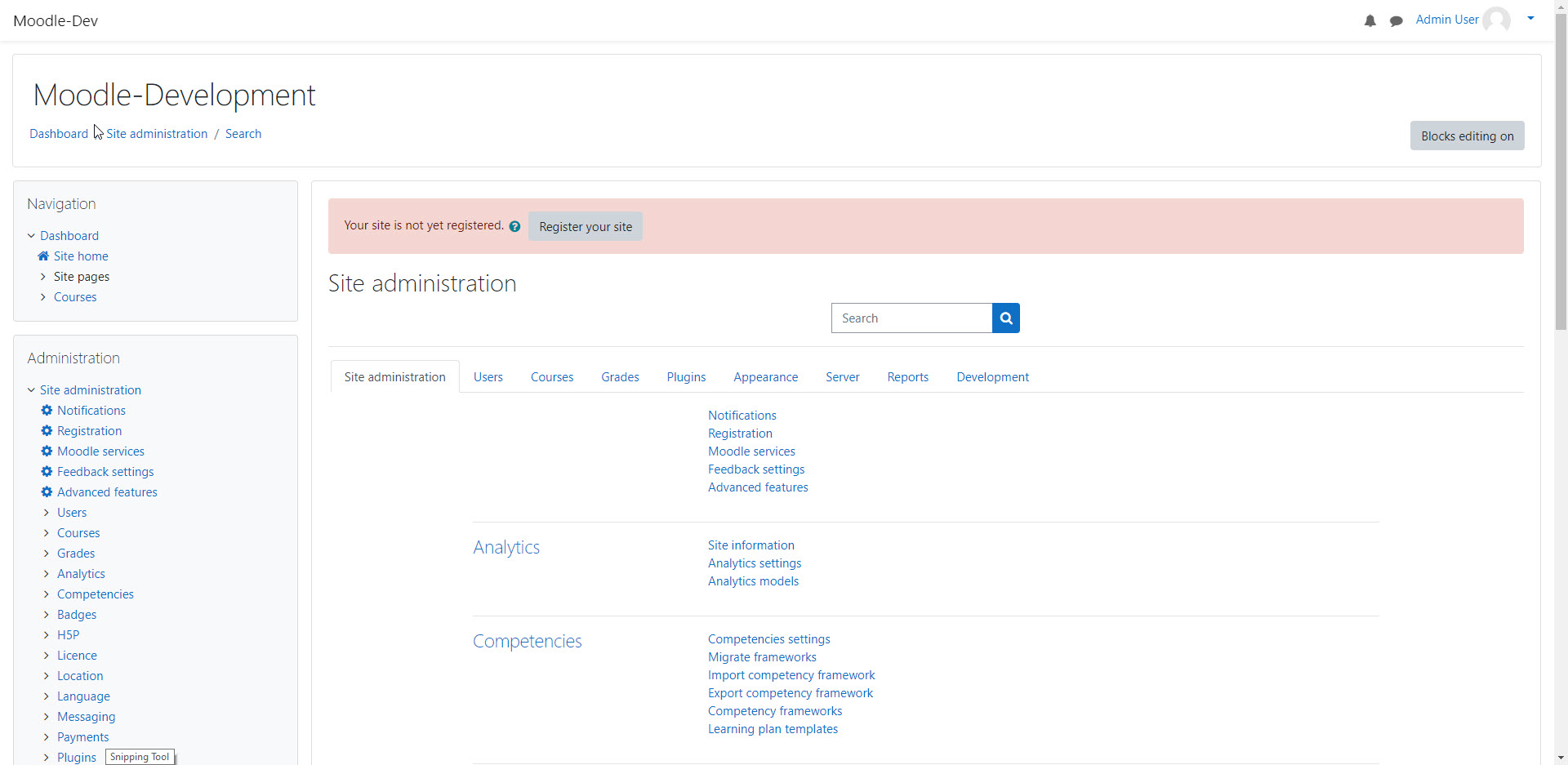Collapse the Site administration tree node
The width and height of the screenshot is (1568, 765).
click(31, 389)
